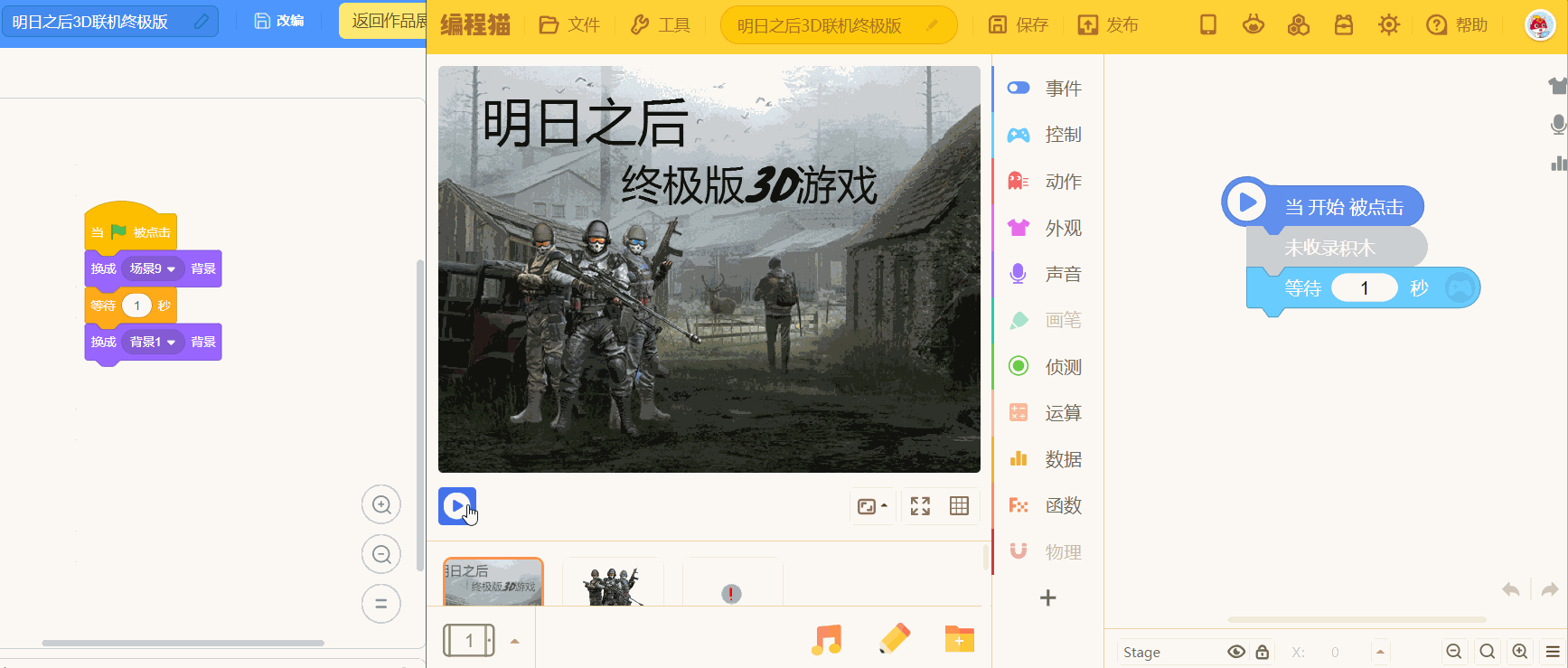Click the add-folder material icon
This screenshot has height=668, width=1568.
(960, 639)
